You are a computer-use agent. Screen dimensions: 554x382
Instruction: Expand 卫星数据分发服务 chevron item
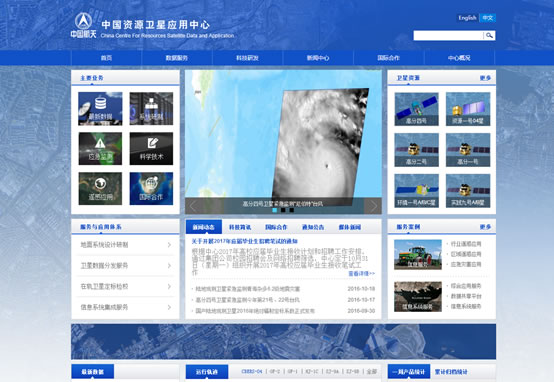point(125,265)
